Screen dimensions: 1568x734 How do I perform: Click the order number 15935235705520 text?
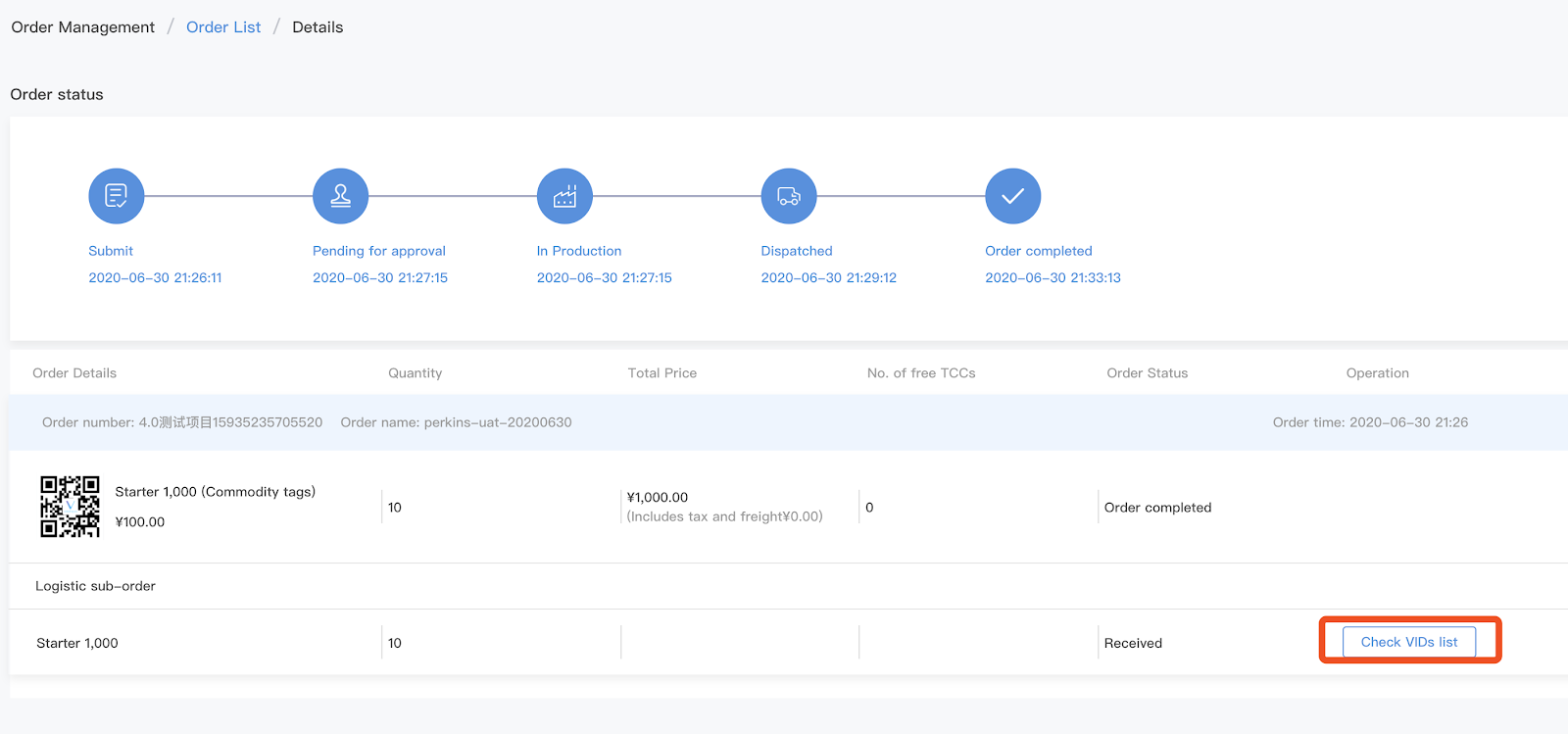point(182,422)
